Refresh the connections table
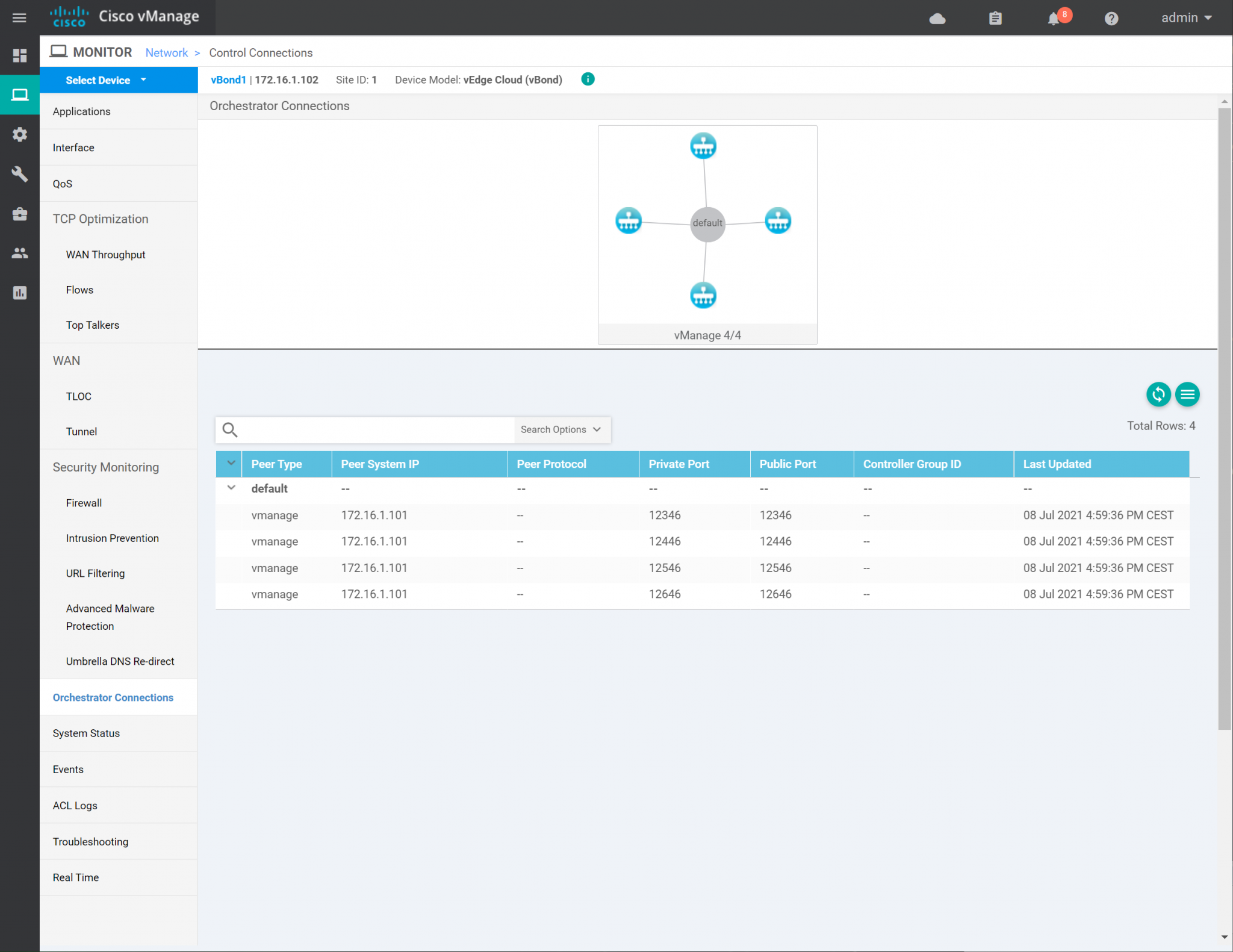Viewport: 1233px width, 952px height. [1158, 394]
